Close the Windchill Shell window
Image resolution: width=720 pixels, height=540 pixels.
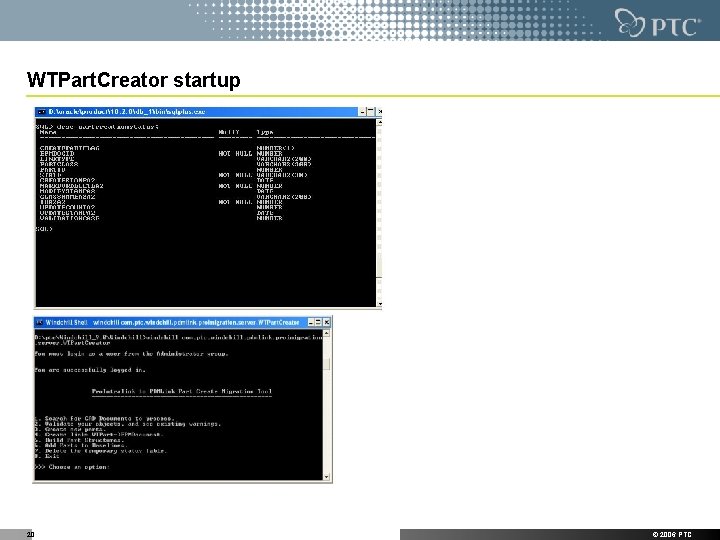coord(327,322)
